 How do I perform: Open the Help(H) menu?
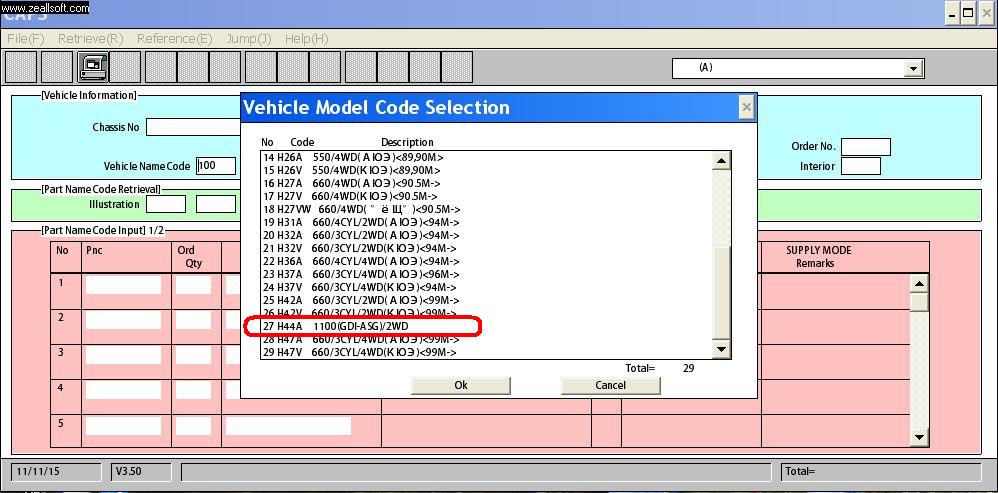click(306, 38)
